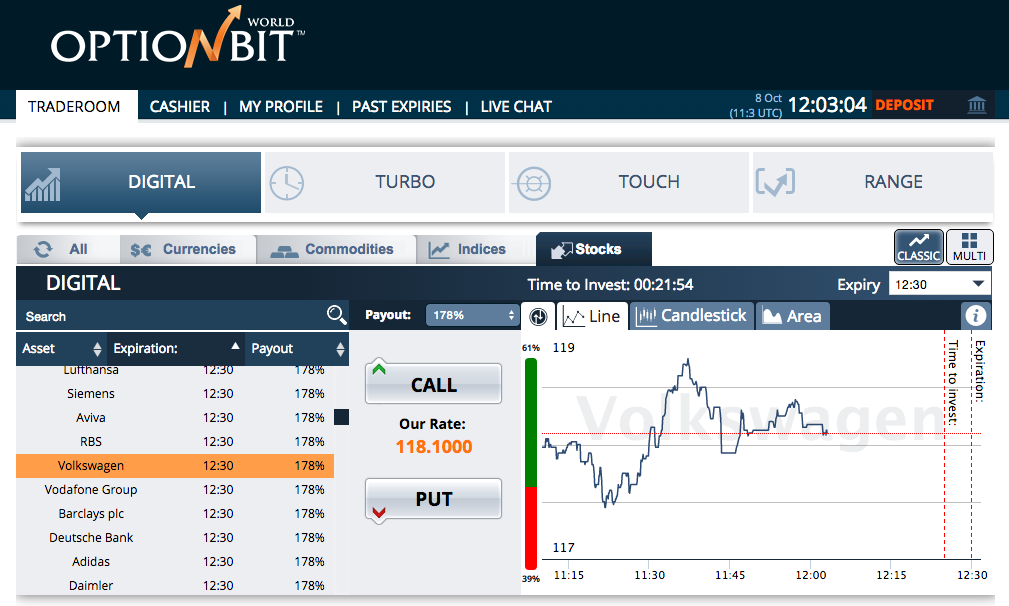Click the OptionBit World logo

(178, 38)
